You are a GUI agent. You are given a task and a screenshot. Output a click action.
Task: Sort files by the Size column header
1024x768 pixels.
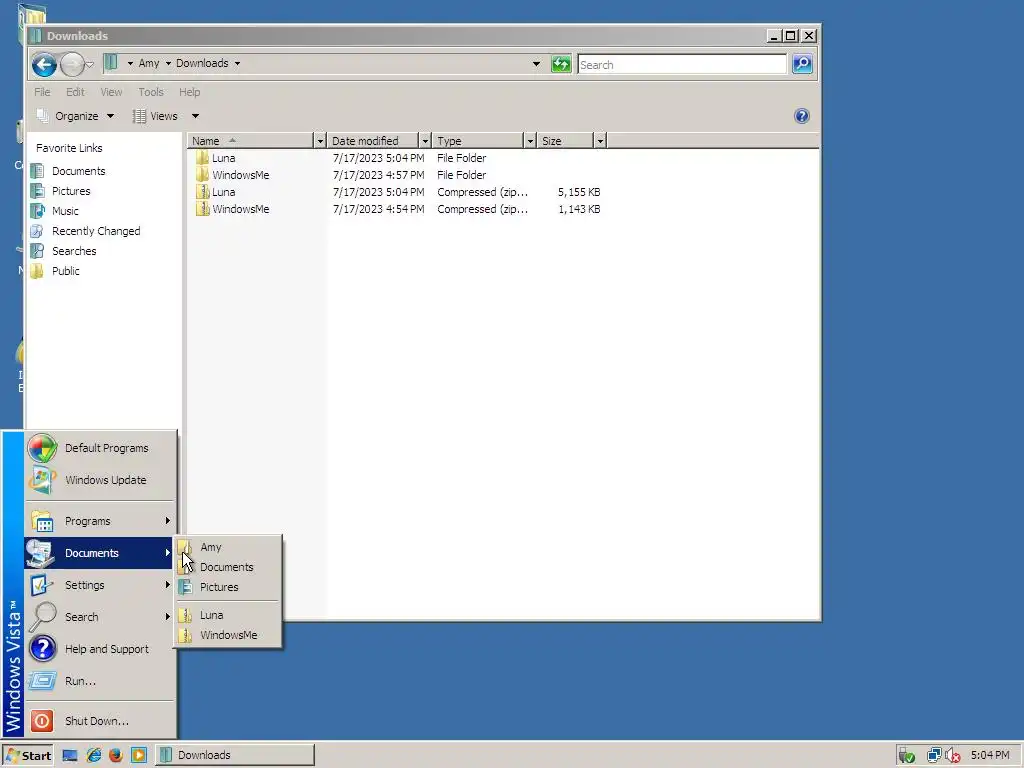(566, 141)
